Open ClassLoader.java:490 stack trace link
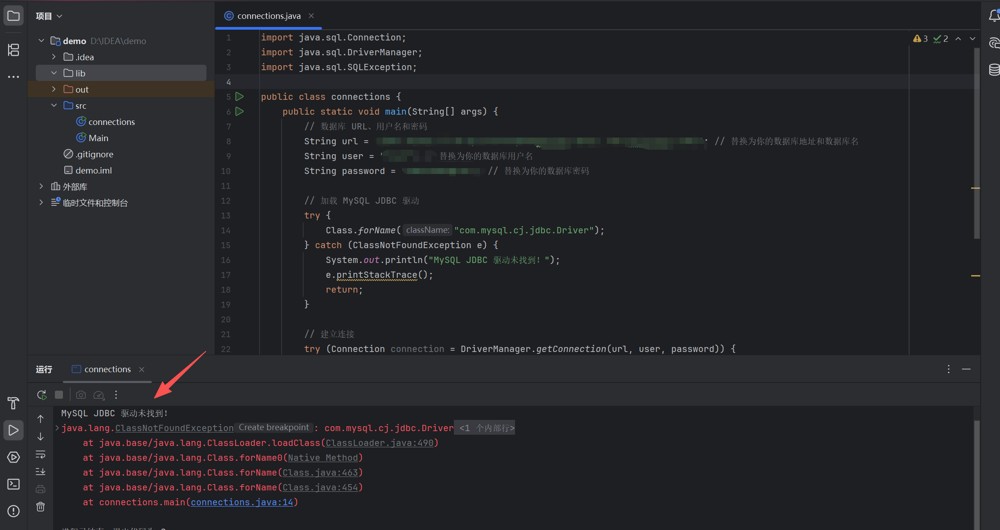This screenshot has width=1000, height=530. [379, 443]
